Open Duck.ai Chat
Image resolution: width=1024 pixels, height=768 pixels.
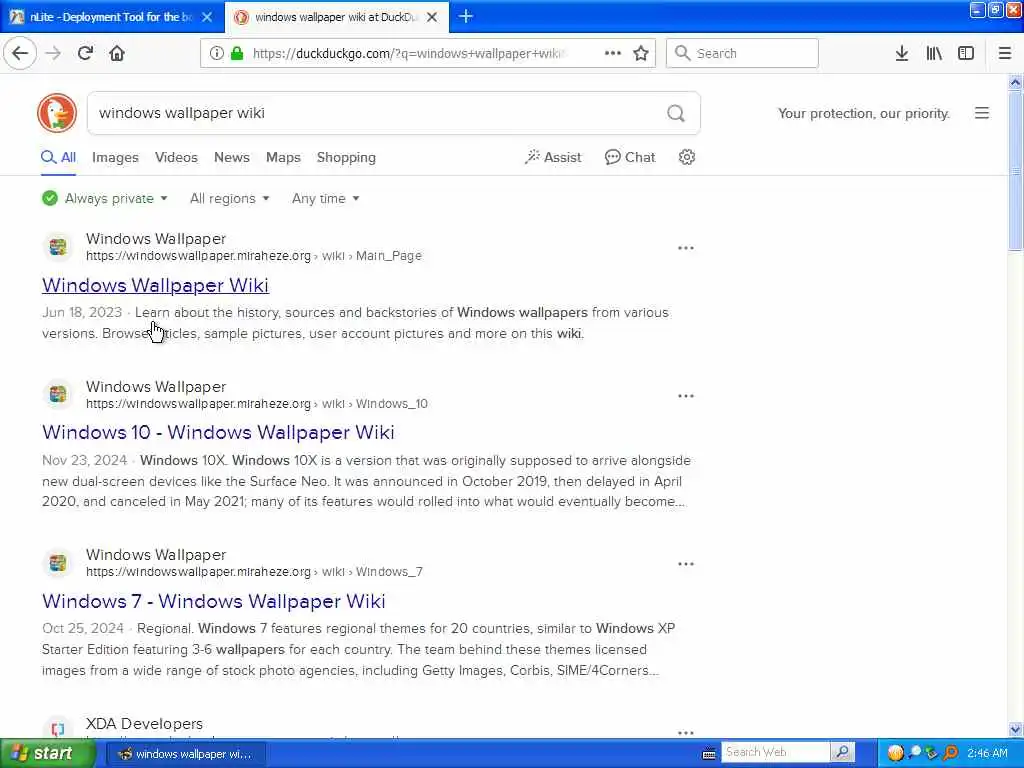(x=630, y=157)
